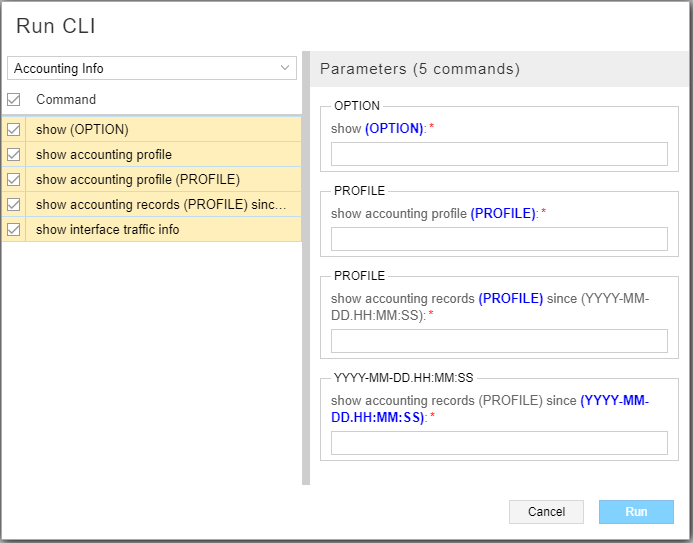Click the Command column header
Image resolution: width=693 pixels, height=543 pixels.
pyautogui.click(x=66, y=99)
